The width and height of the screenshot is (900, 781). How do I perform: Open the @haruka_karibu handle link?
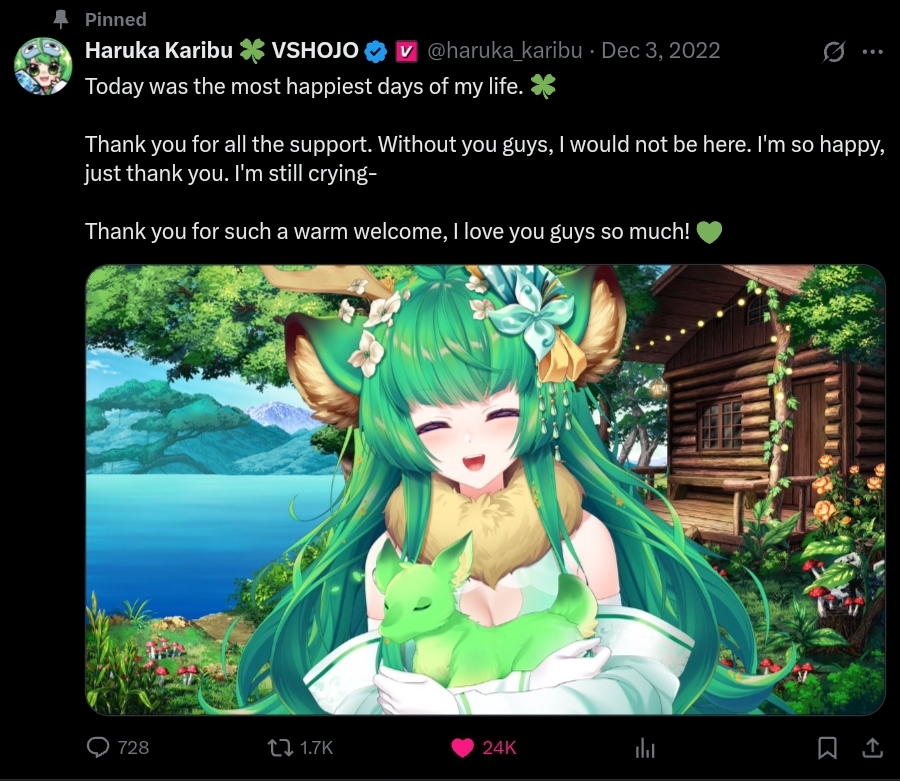pos(505,51)
